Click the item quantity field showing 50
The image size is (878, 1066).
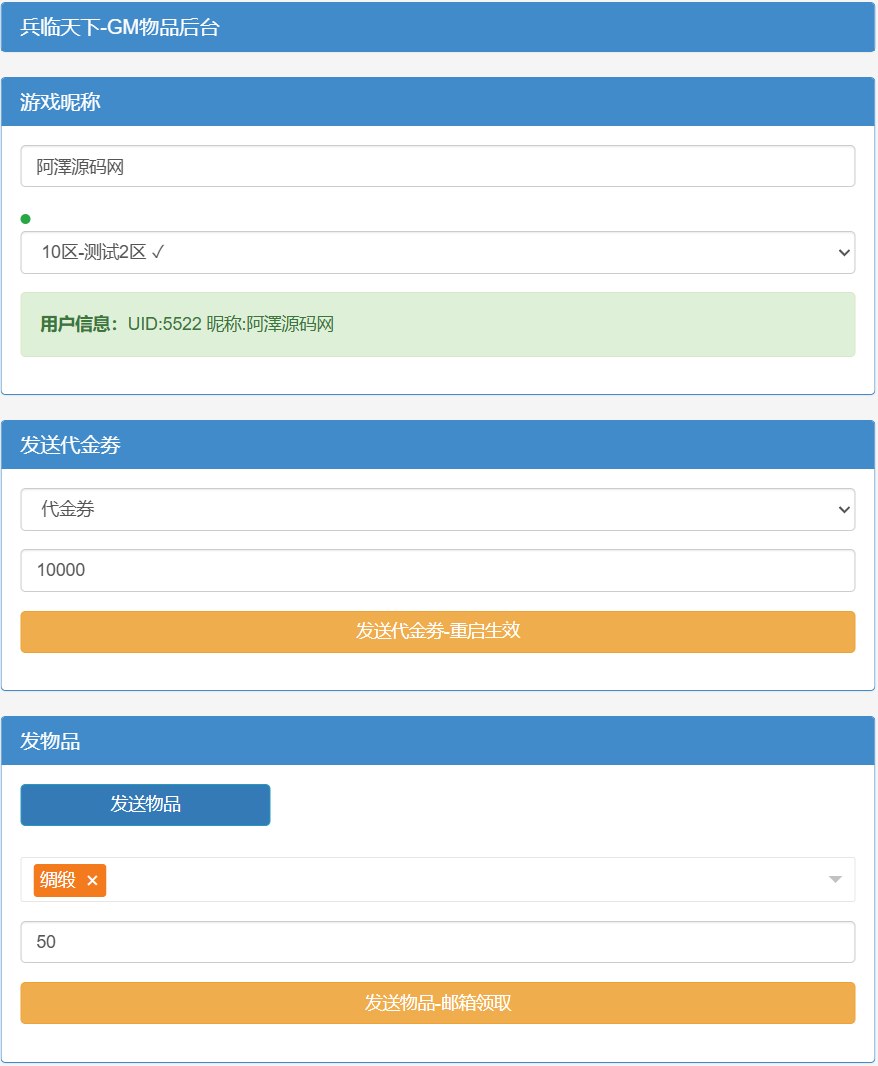point(438,941)
